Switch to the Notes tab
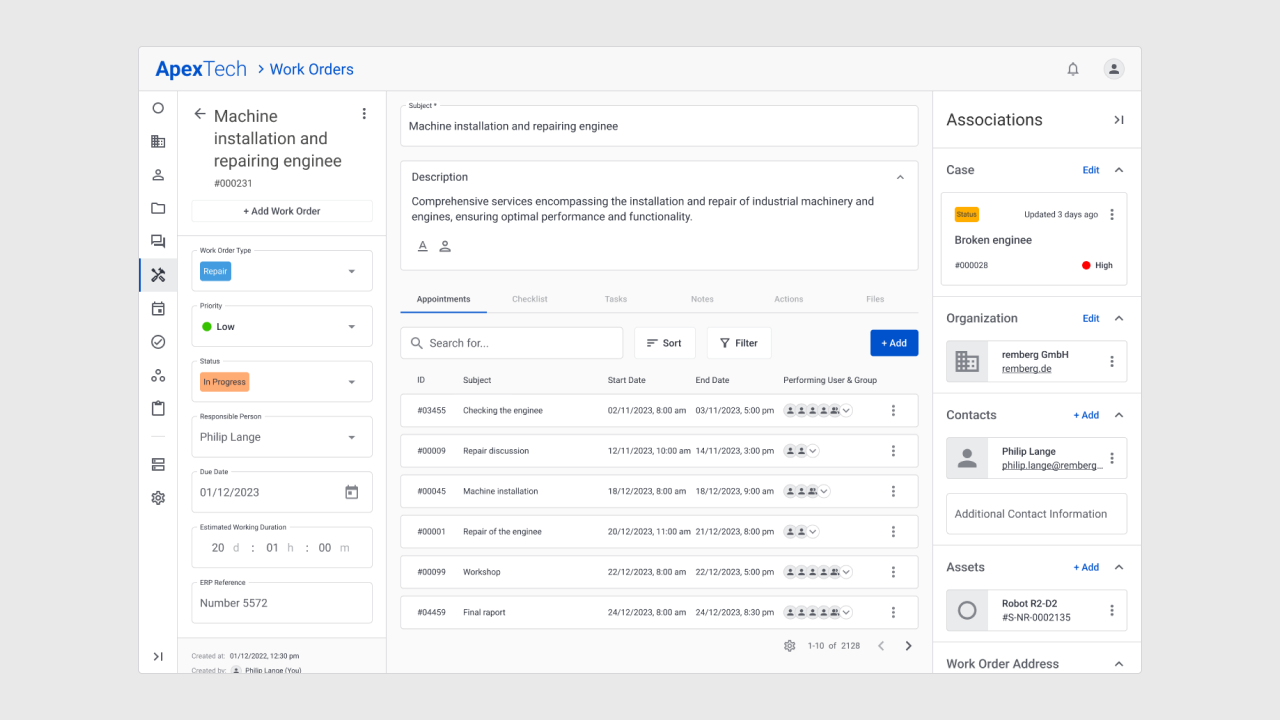Image resolution: width=1280 pixels, height=720 pixels. (702, 299)
